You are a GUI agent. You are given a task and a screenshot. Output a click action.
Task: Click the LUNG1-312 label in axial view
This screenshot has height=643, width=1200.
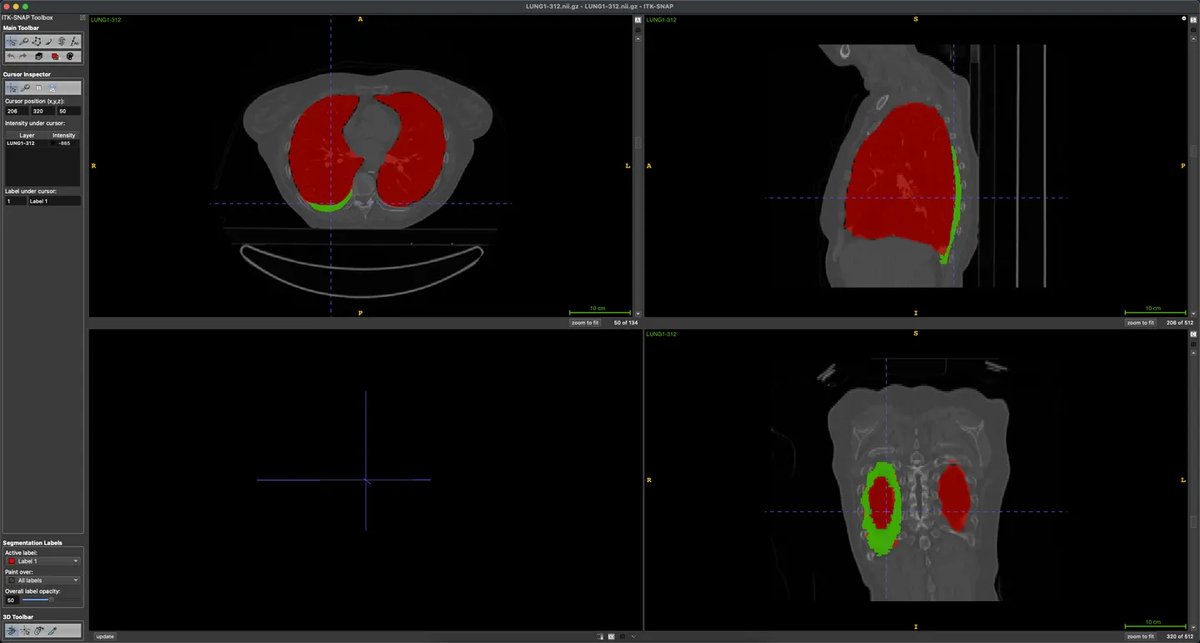[106, 19]
